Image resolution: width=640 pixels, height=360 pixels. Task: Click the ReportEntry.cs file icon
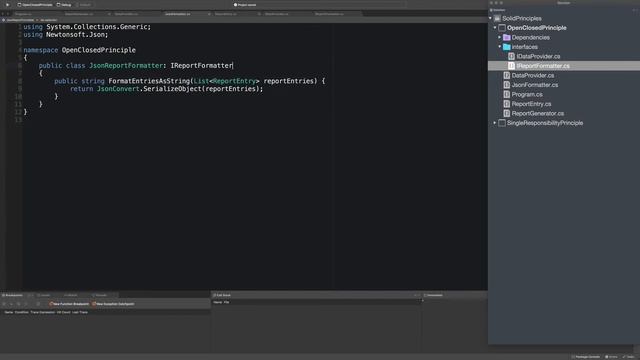tap(507, 104)
